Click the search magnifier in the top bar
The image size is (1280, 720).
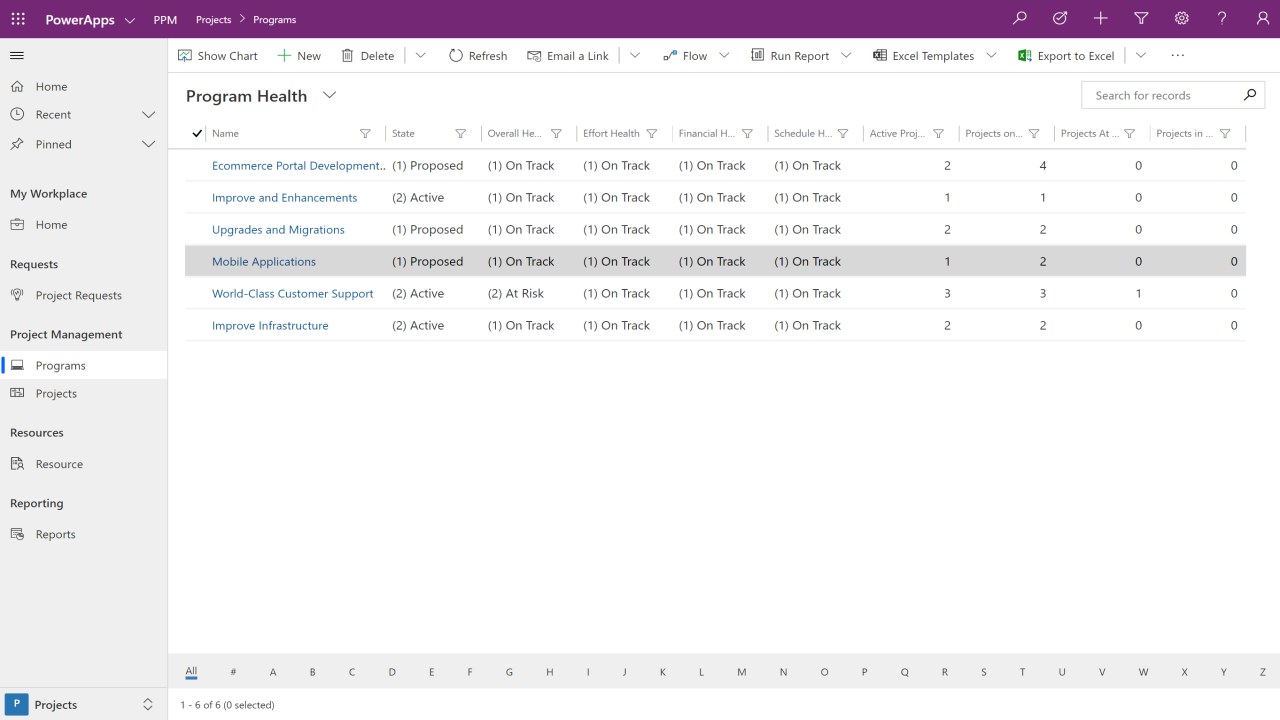point(1020,19)
